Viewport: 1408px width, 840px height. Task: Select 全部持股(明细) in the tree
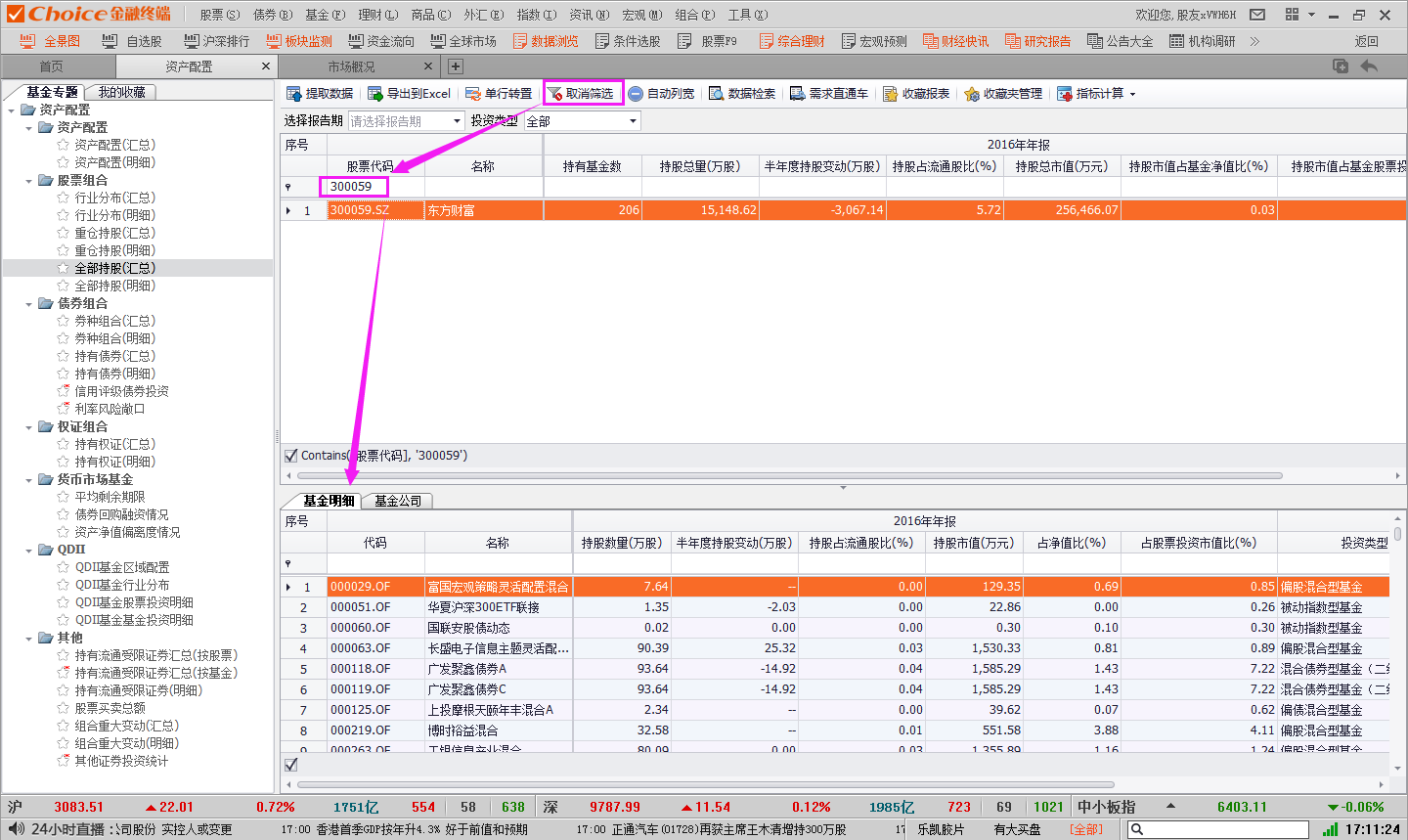point(114,286)
